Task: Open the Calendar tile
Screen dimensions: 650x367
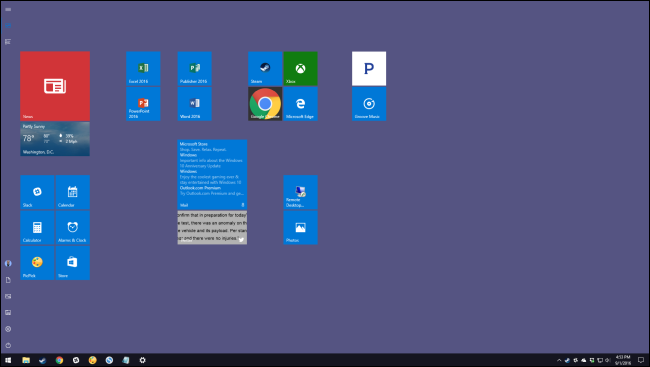Action: click(73, 192)
